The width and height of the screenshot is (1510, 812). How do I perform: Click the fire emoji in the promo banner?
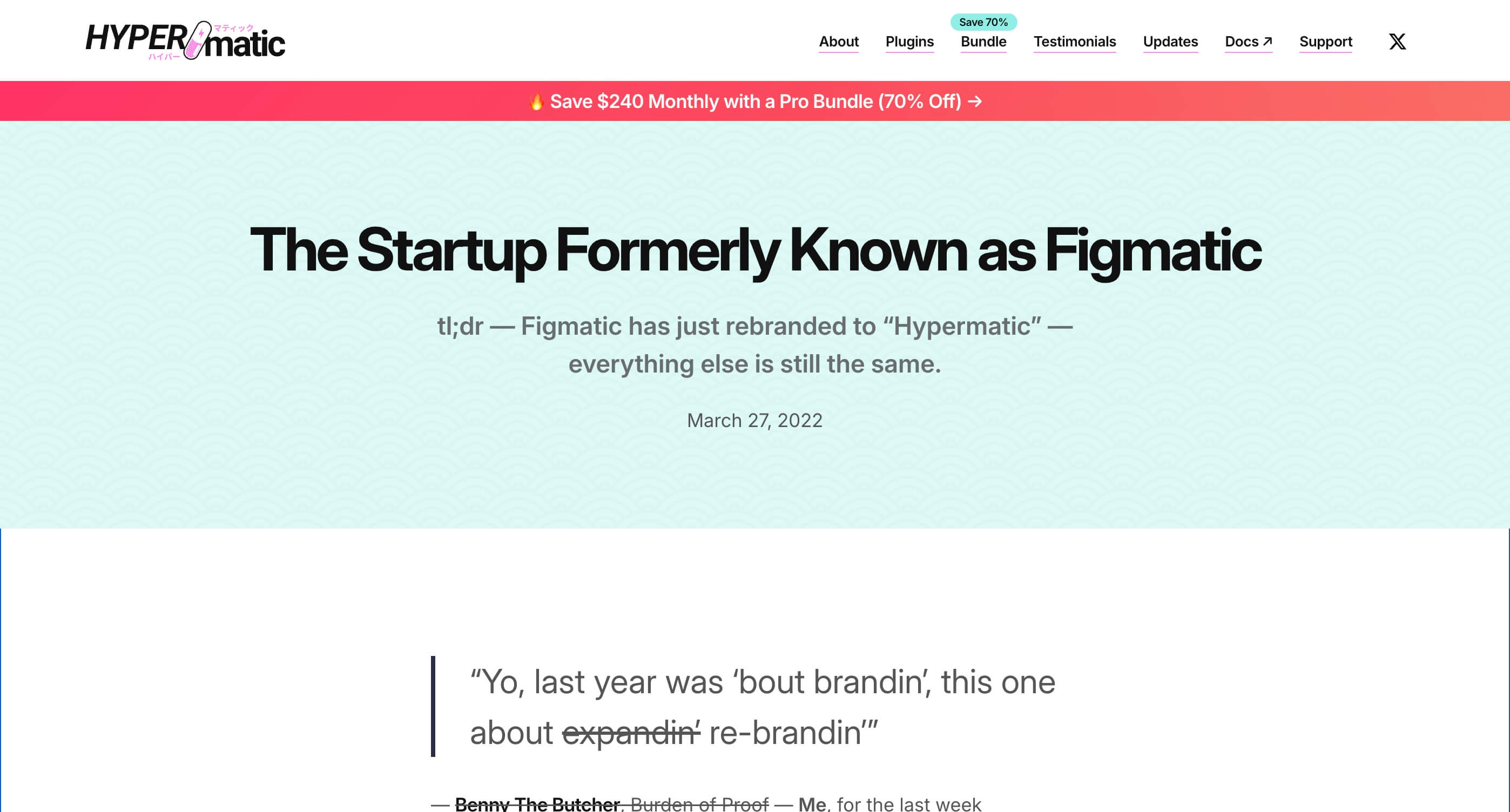click(536, 102)
